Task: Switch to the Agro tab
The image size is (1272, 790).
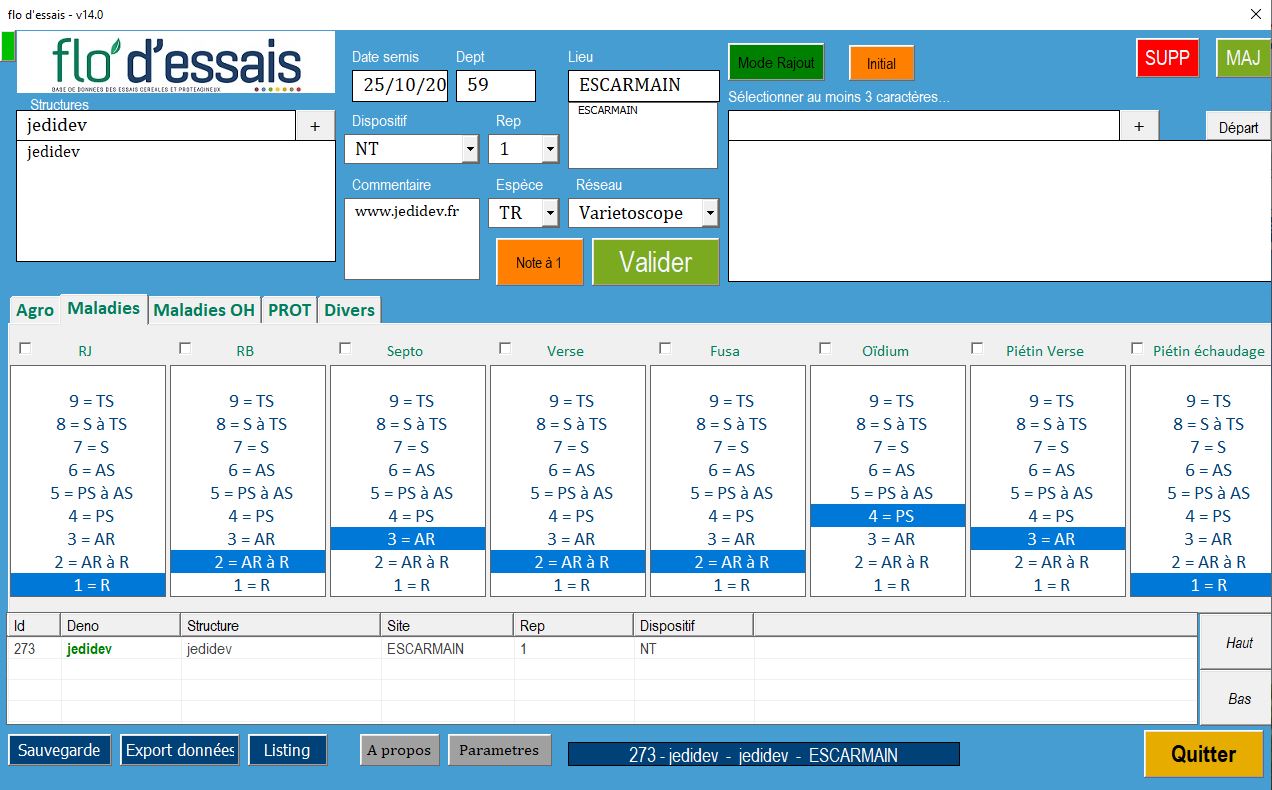Action: [x=35, y=310]
